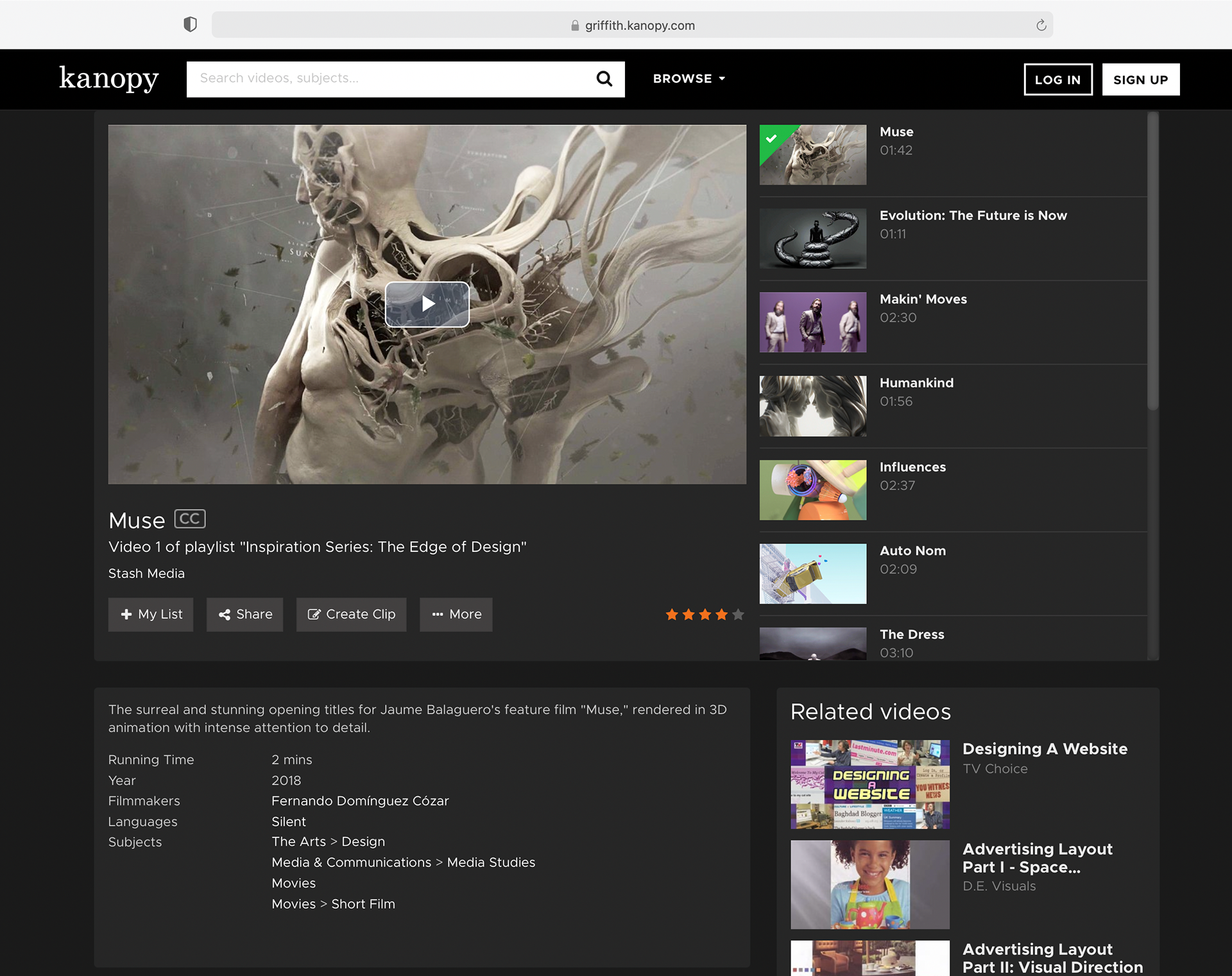Rate the video three stars

705,615
